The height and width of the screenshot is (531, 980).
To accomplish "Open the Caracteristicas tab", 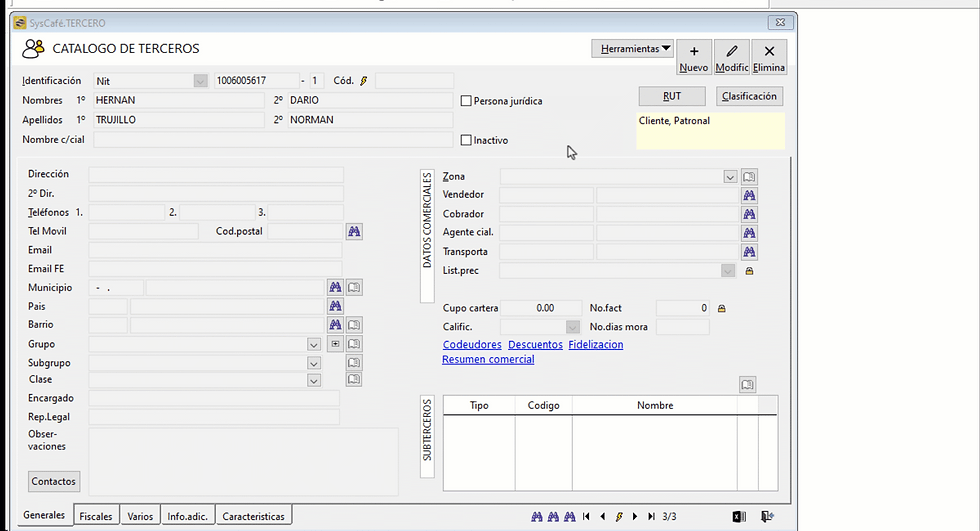I will [254, 517].
